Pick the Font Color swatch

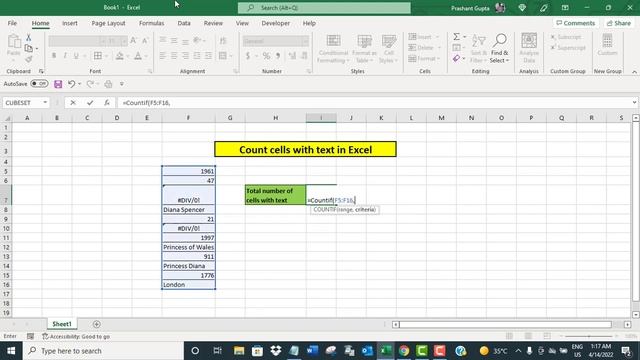138,56
